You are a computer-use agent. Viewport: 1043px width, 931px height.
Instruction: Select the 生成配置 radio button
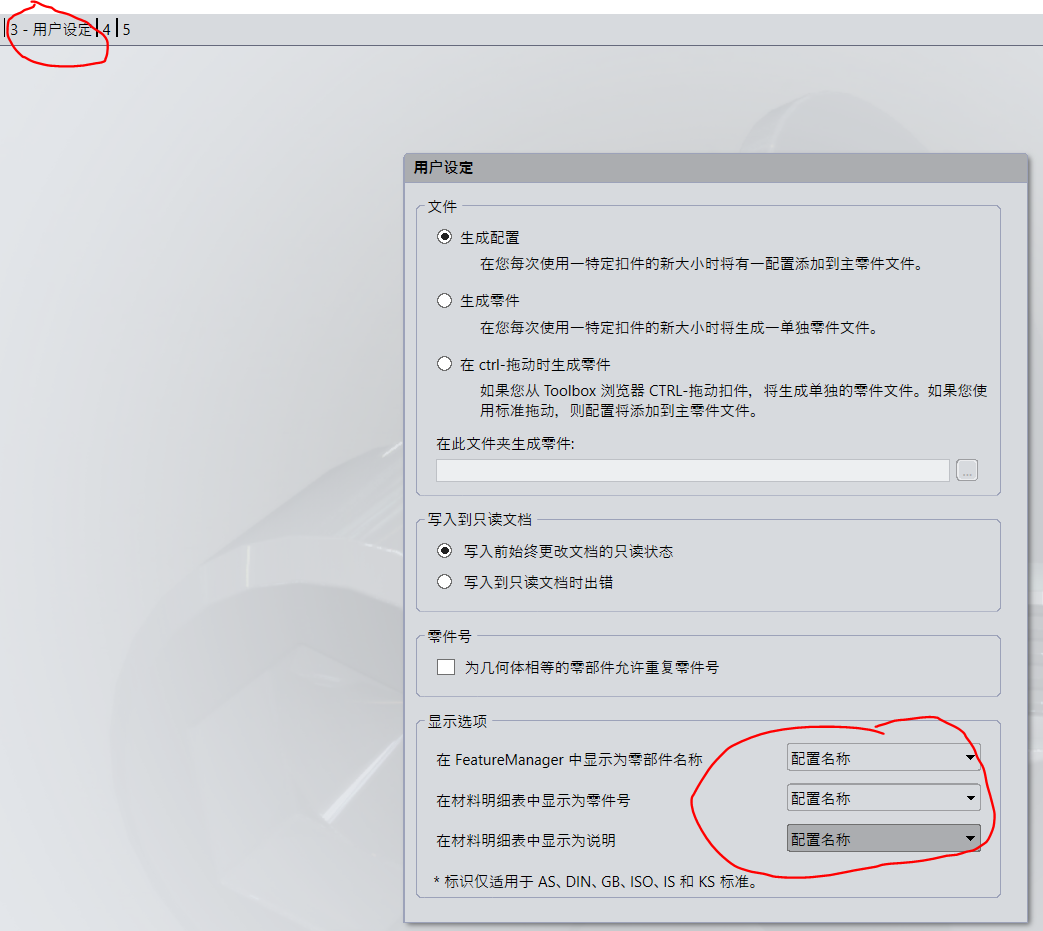444,237
